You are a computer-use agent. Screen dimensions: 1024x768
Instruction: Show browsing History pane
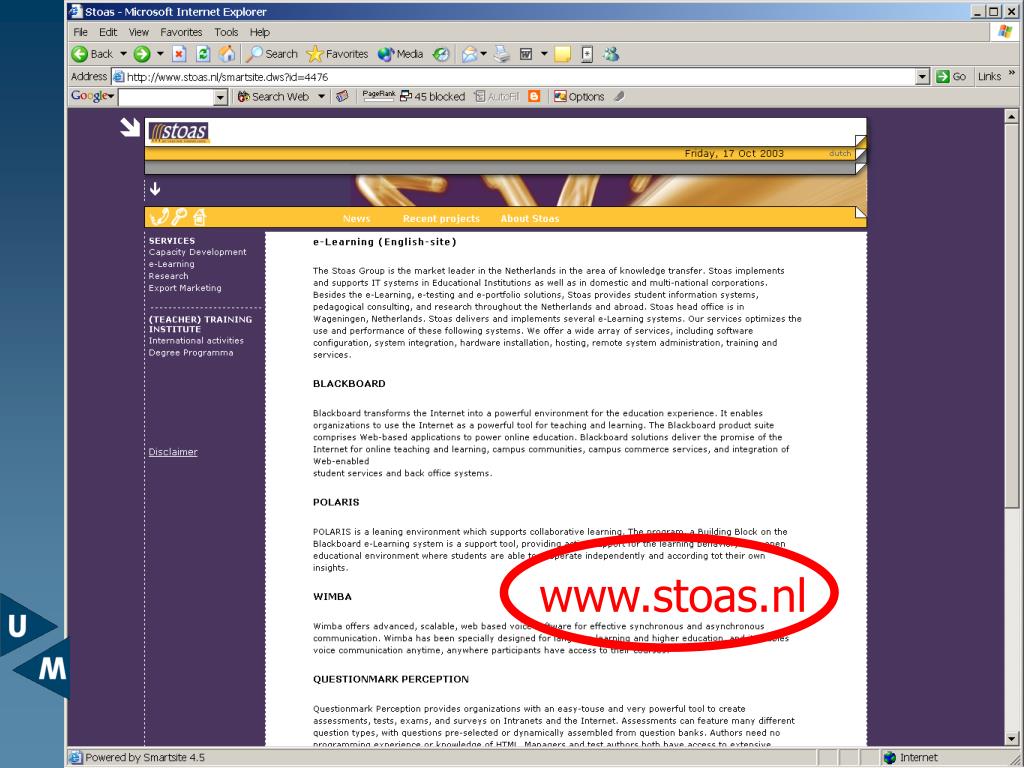click(441, 54)
